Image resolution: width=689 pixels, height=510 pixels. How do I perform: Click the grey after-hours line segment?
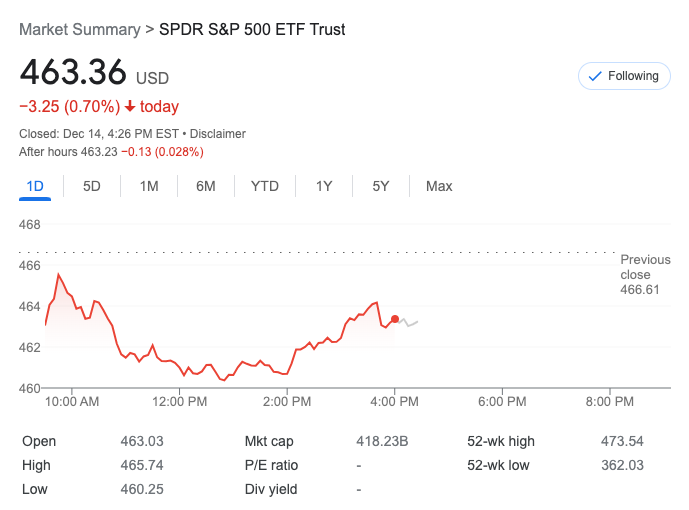(409, 323)
